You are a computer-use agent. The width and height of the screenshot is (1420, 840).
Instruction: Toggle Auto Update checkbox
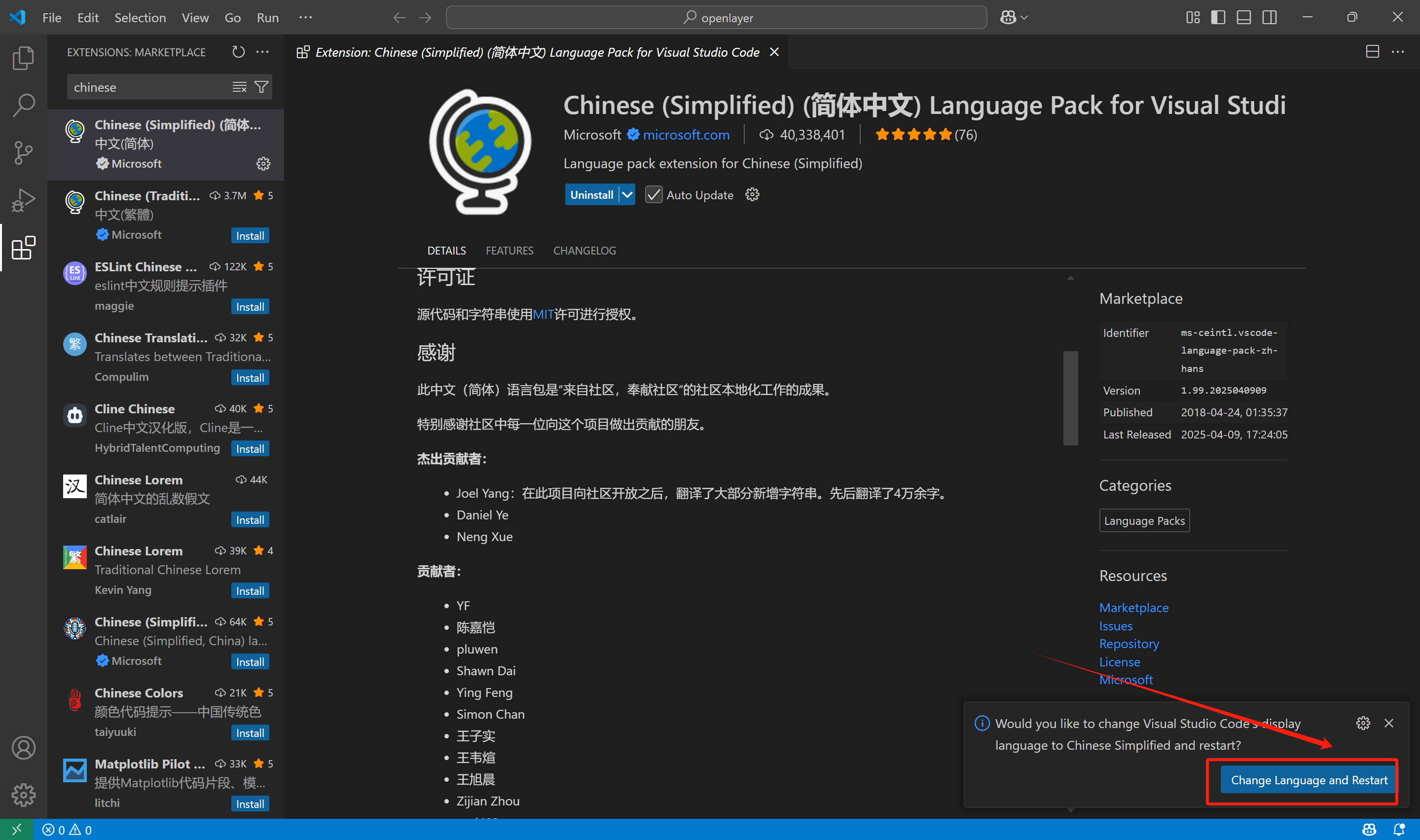point(654,195)
